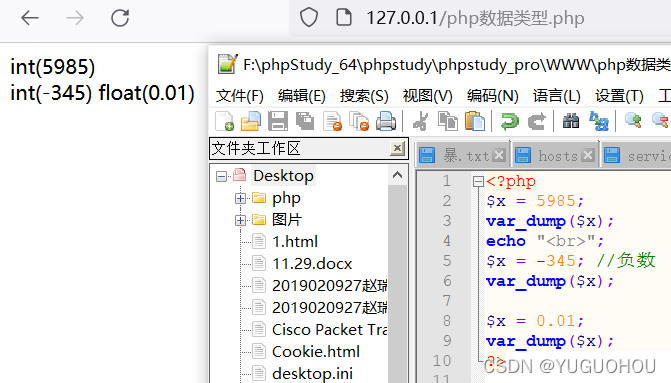The height and width of the screenshot is (383, 671).
Task: Click var_dump($x); on line 3
Action: 550,221
